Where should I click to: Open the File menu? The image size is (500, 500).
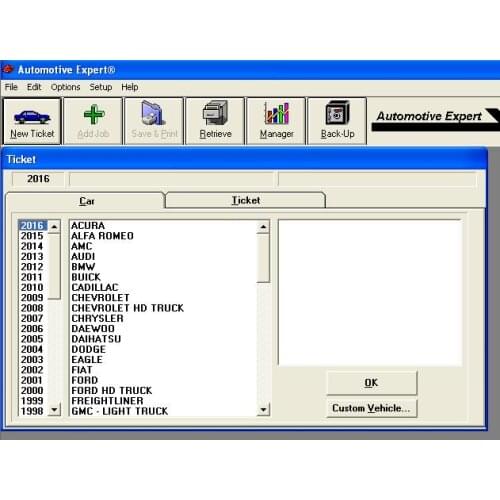pos(11,87)
